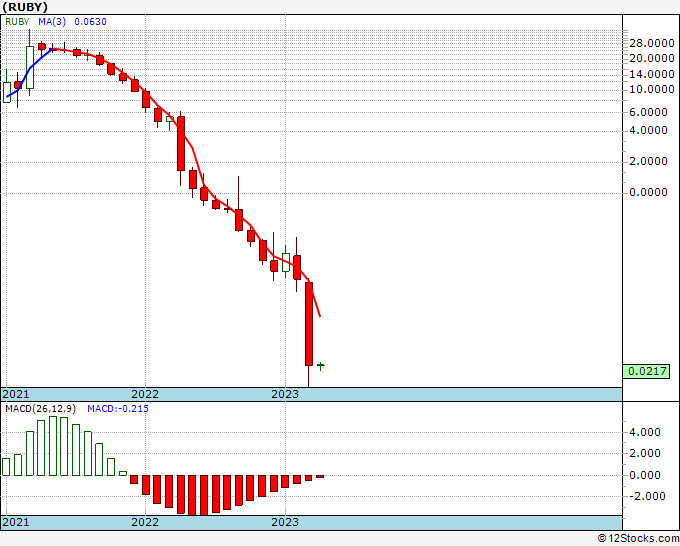Click the large red candlestick of 2023 drop
The height and width of the screenshot is (546, 680).
pyautogui.click(x=309, y=324)
